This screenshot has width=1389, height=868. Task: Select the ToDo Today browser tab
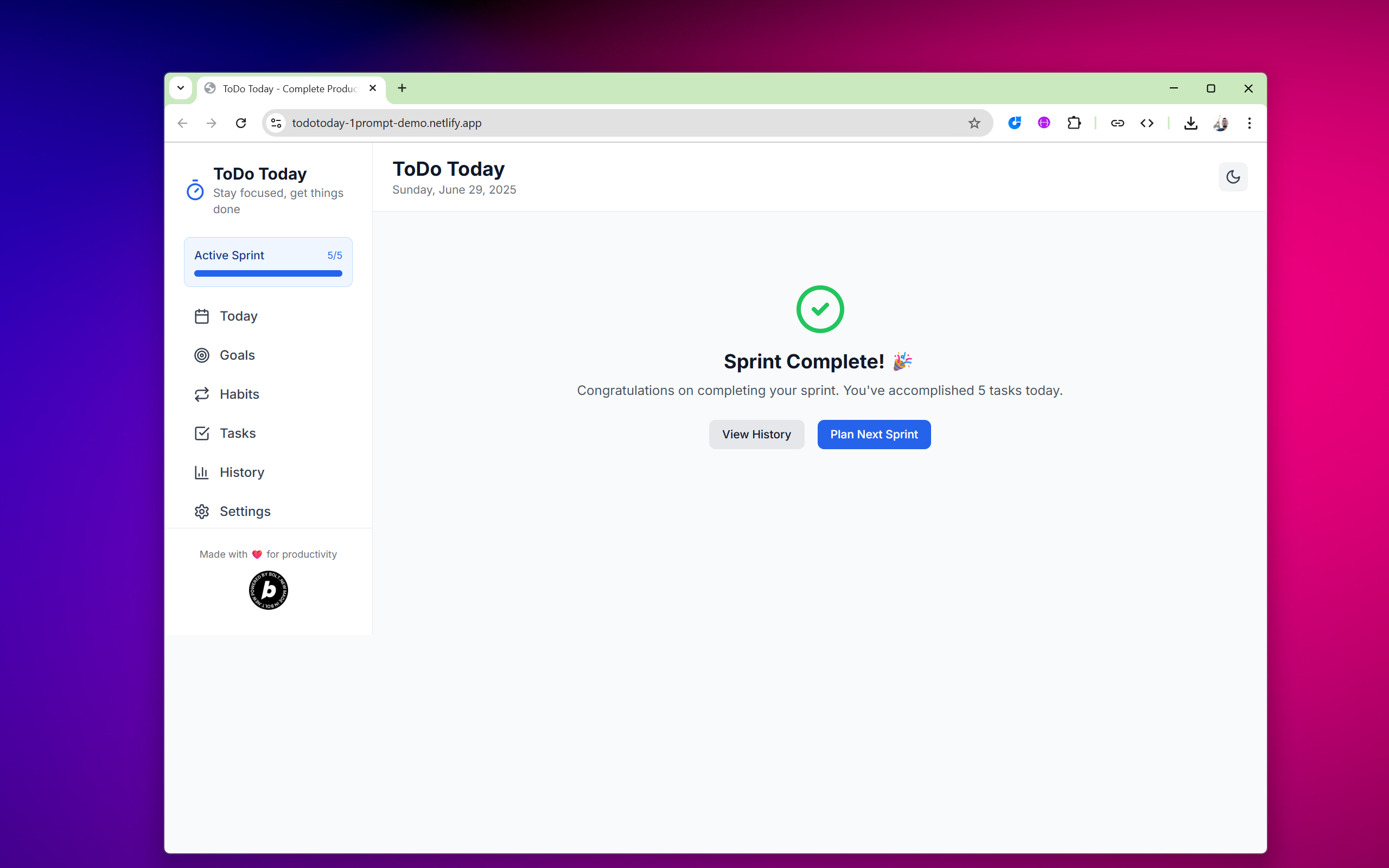290,88
